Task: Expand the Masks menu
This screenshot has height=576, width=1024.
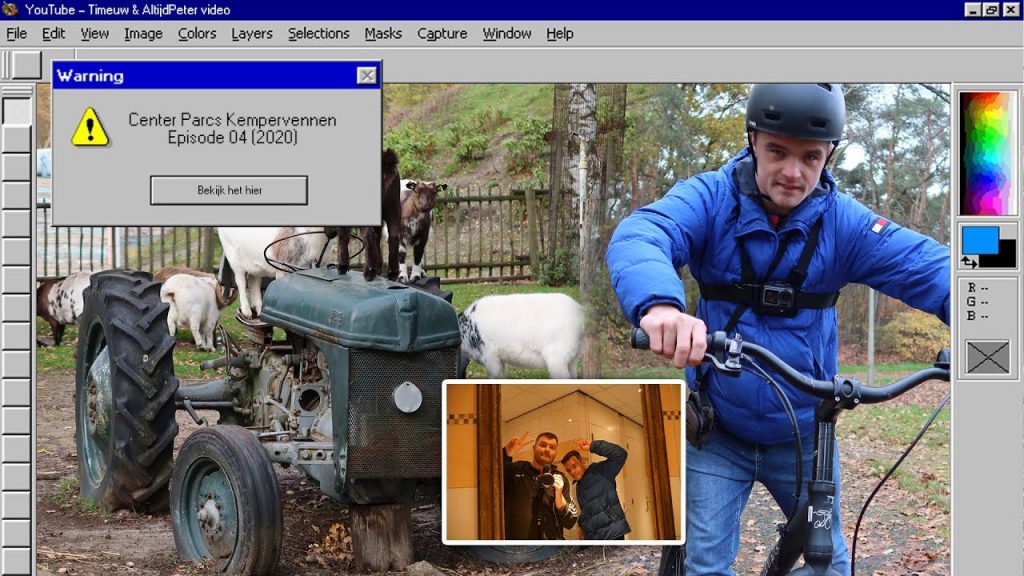Action: click(x=383, y=34)
